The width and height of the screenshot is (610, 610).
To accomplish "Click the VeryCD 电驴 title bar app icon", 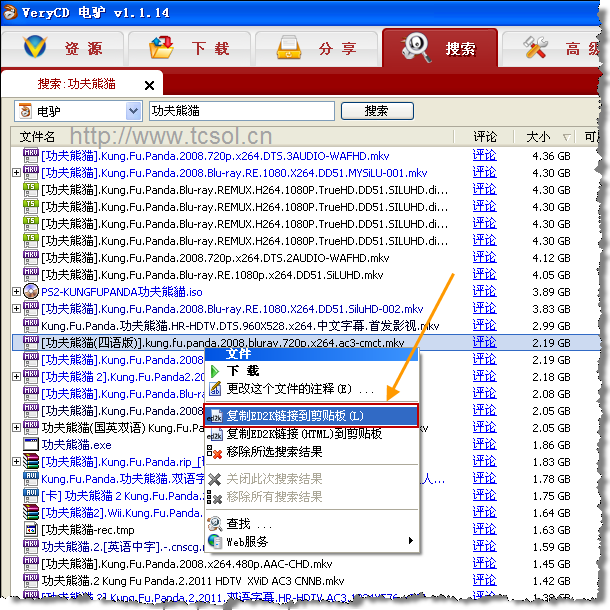I will [x=9, y=12].
